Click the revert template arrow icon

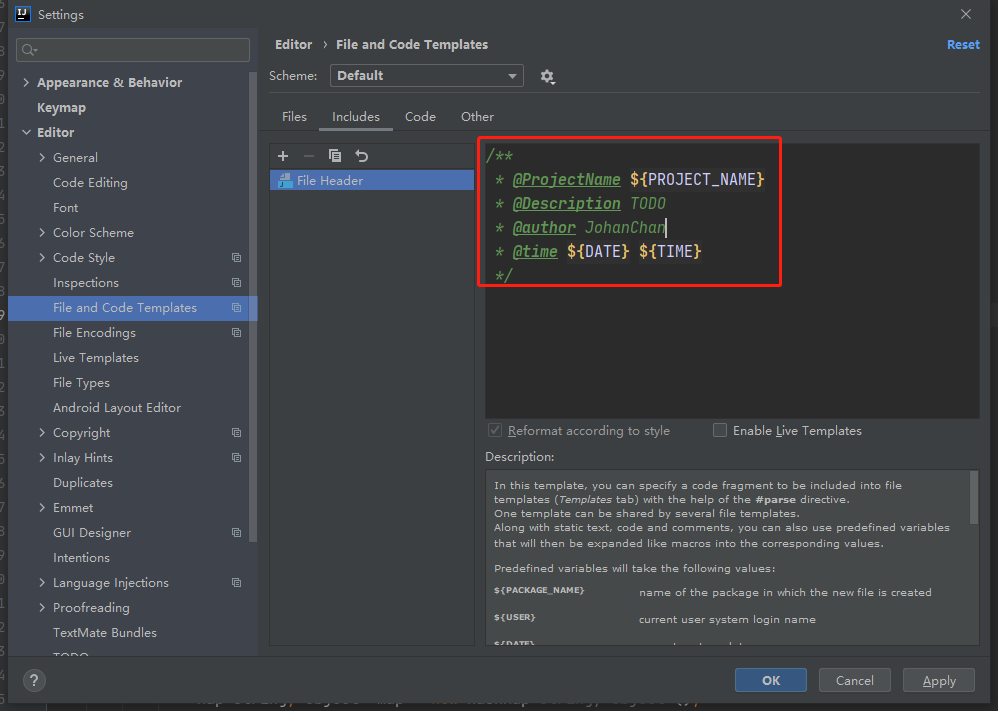click(x=362, y=156)
